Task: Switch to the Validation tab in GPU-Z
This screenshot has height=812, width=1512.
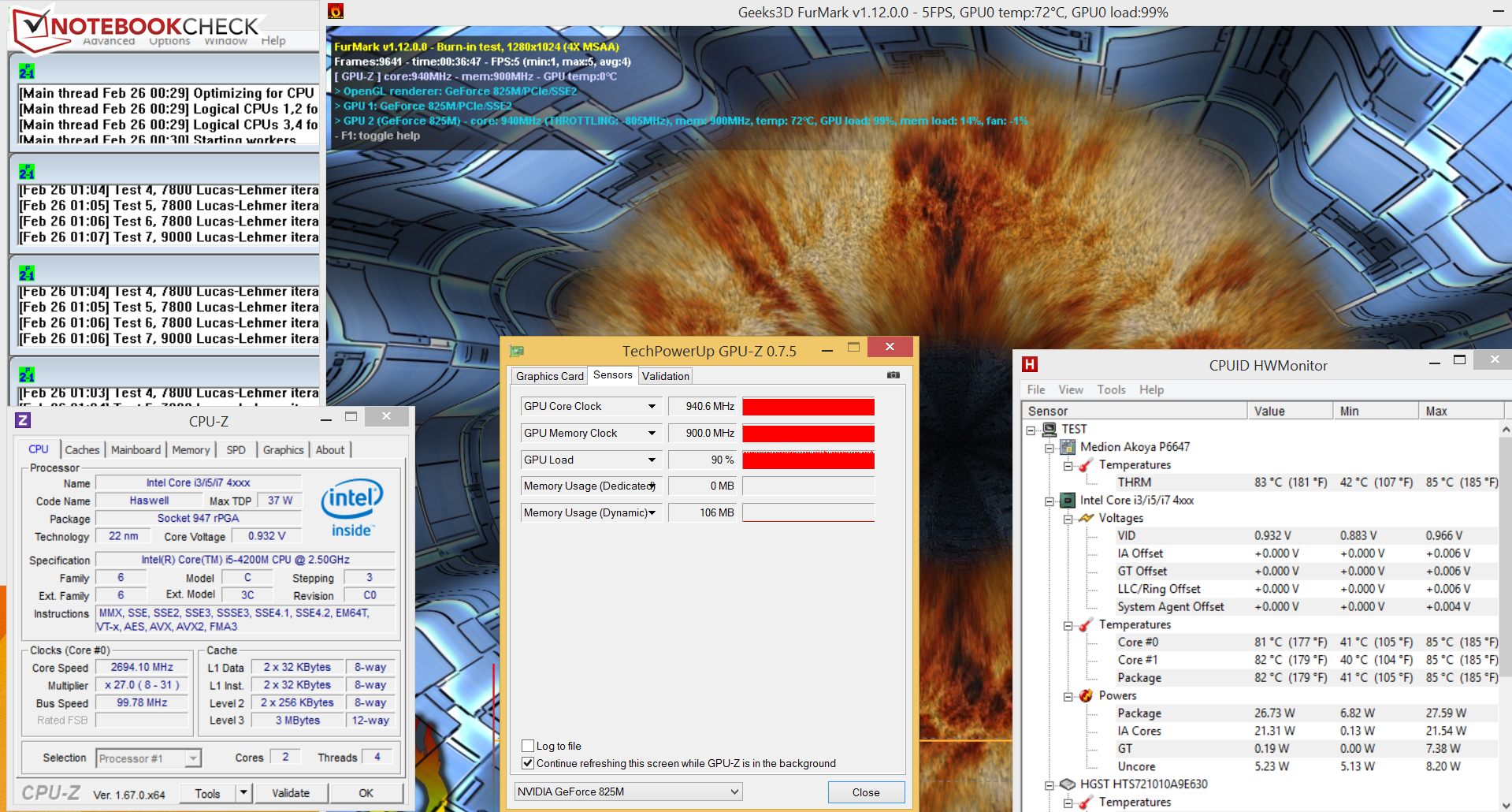Action: pos(666,376)
